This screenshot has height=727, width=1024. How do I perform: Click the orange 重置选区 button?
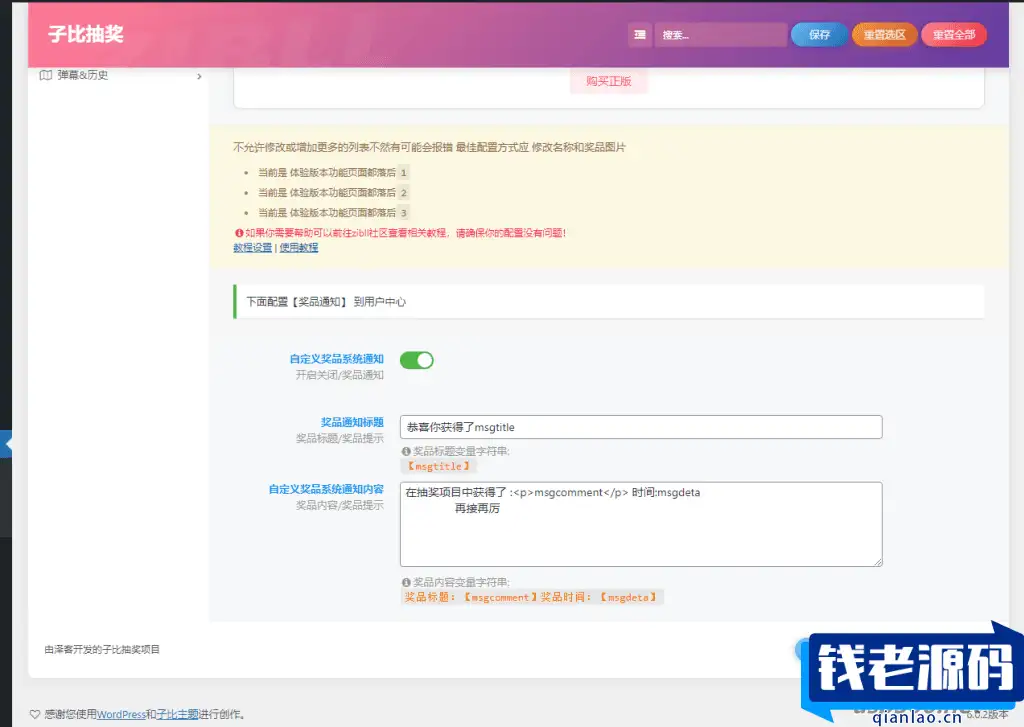pos(884,35)
